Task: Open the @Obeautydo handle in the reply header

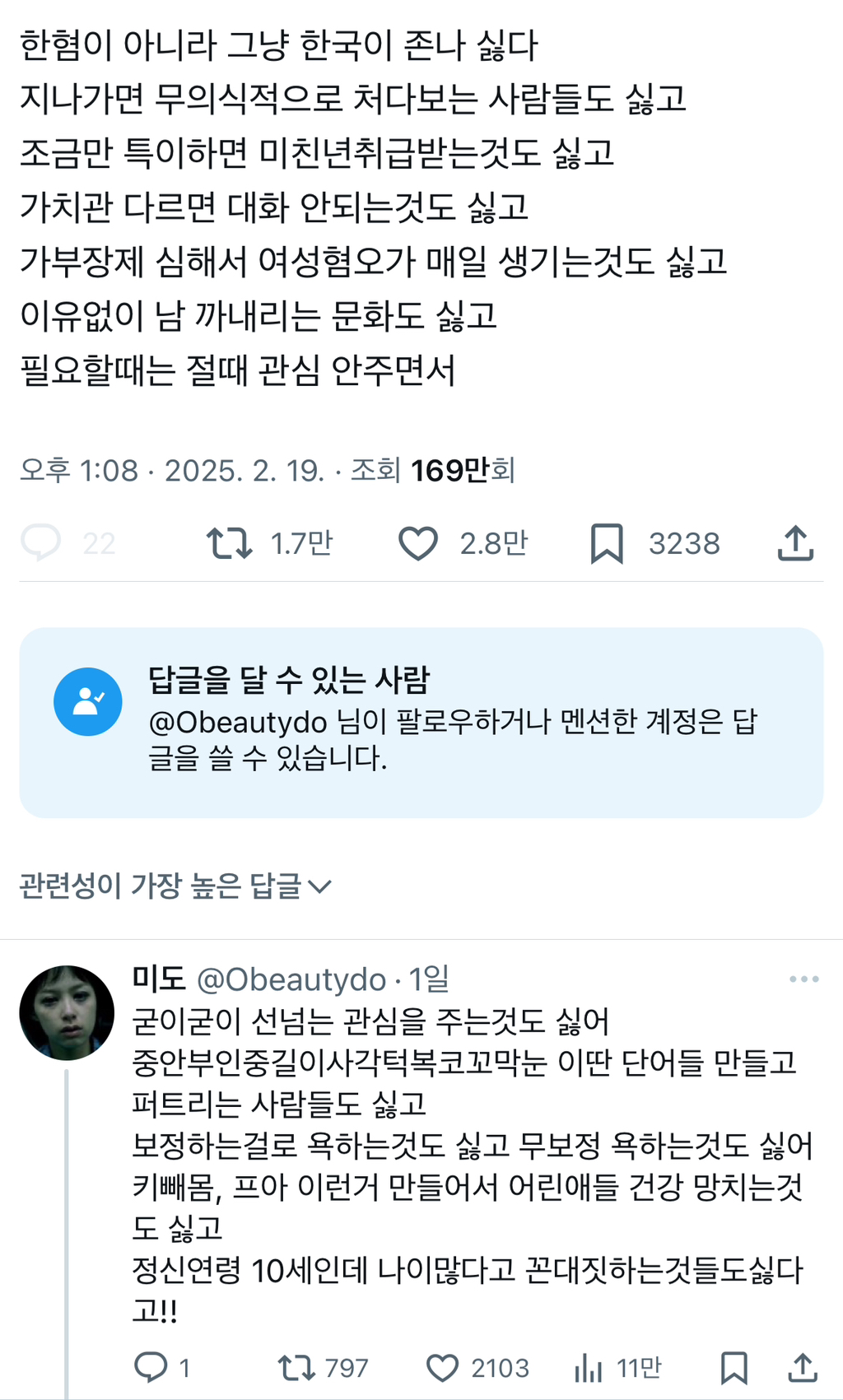Action: tap(291, 979)
